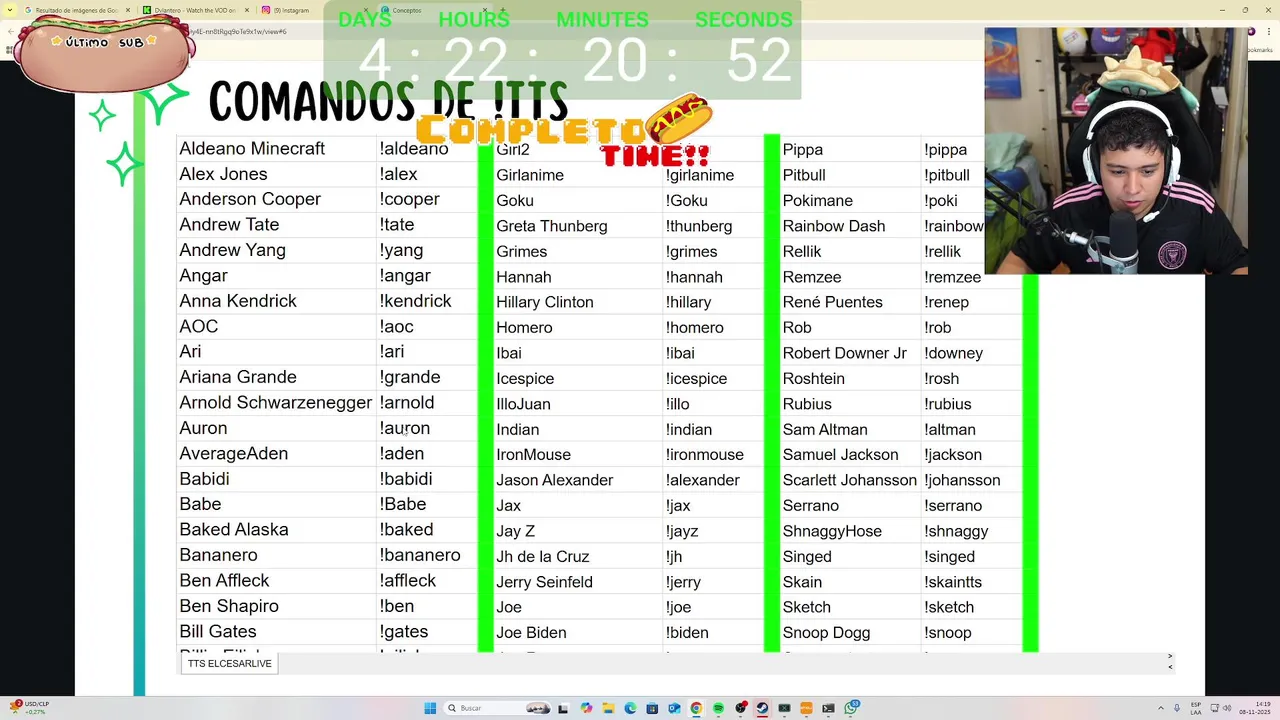Click the upper sheet scroll arrow near the bottom-right
1280x720 pixels.
(1170, 657)
